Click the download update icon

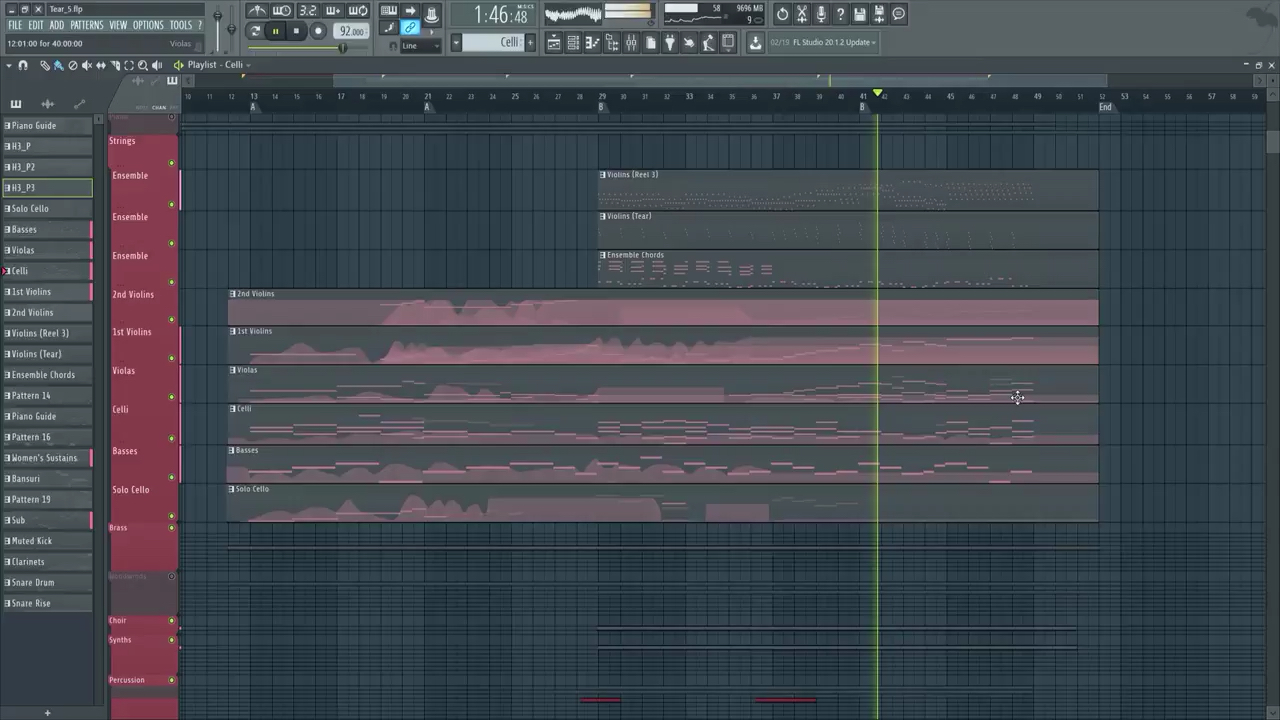point(755,42)
